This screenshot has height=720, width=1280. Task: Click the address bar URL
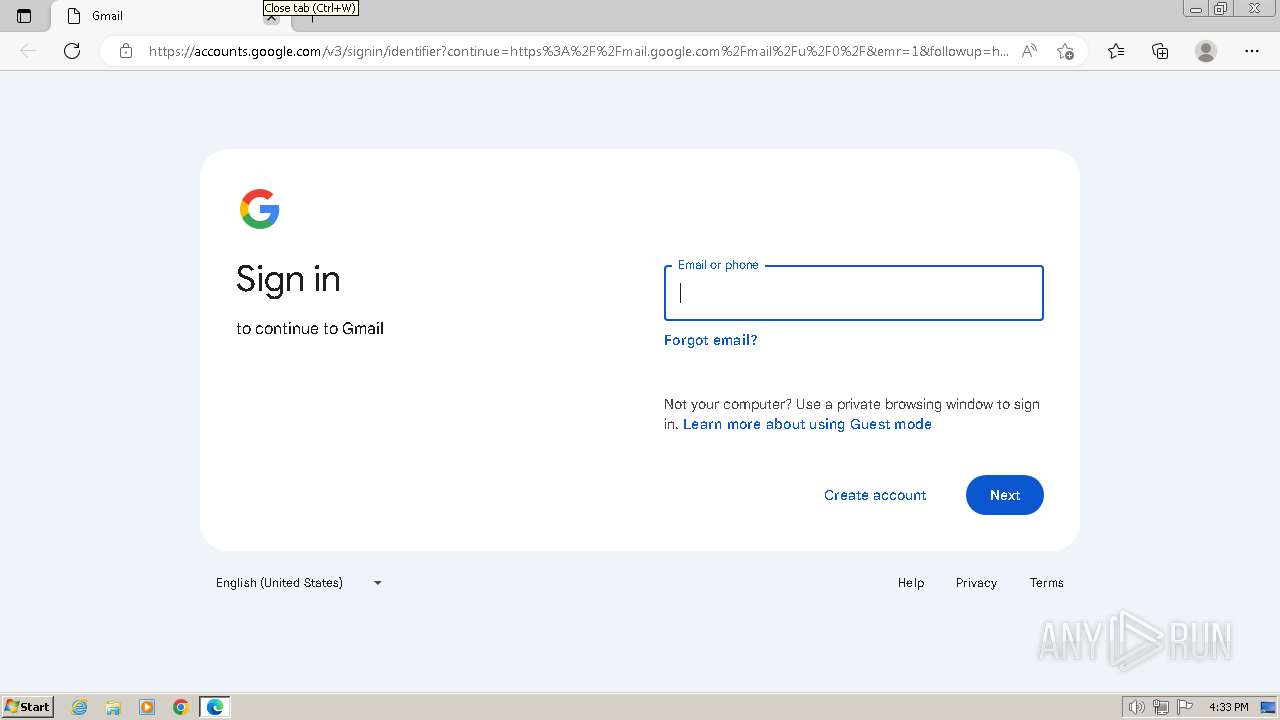(578, 51)
